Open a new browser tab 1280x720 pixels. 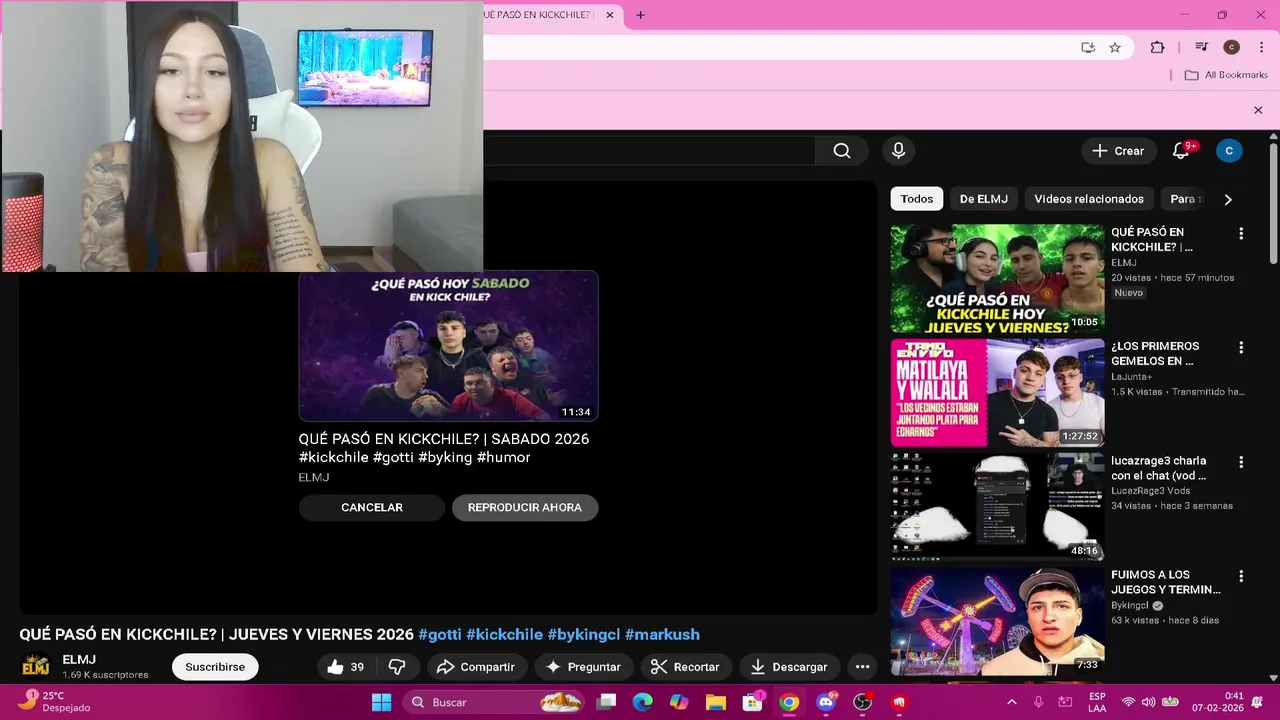[640, 15]
